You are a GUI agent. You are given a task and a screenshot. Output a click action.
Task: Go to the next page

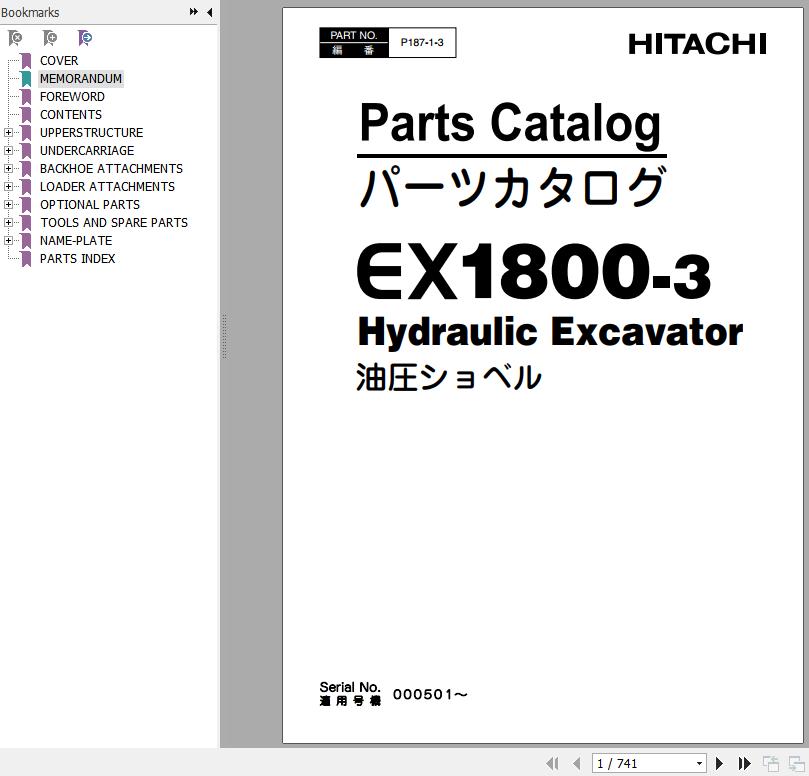[x=719, y=763]
